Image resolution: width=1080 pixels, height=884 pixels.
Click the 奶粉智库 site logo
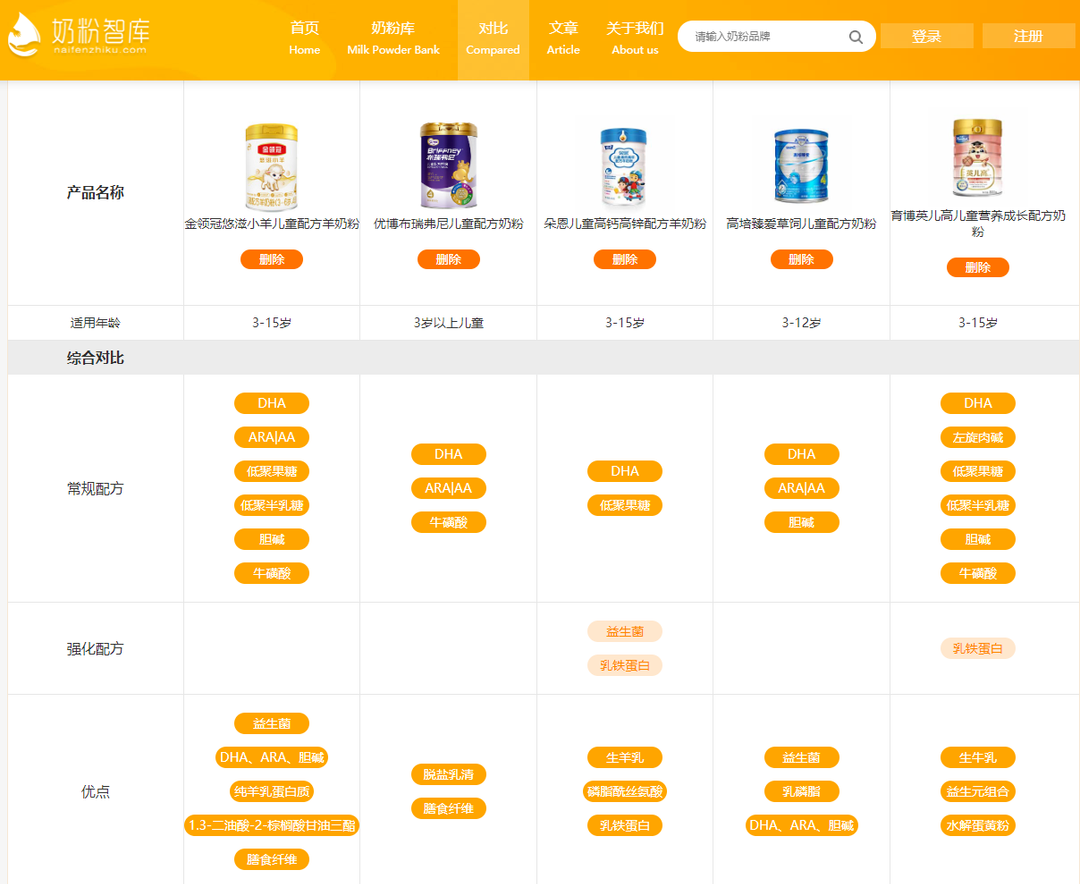[78, 36]
